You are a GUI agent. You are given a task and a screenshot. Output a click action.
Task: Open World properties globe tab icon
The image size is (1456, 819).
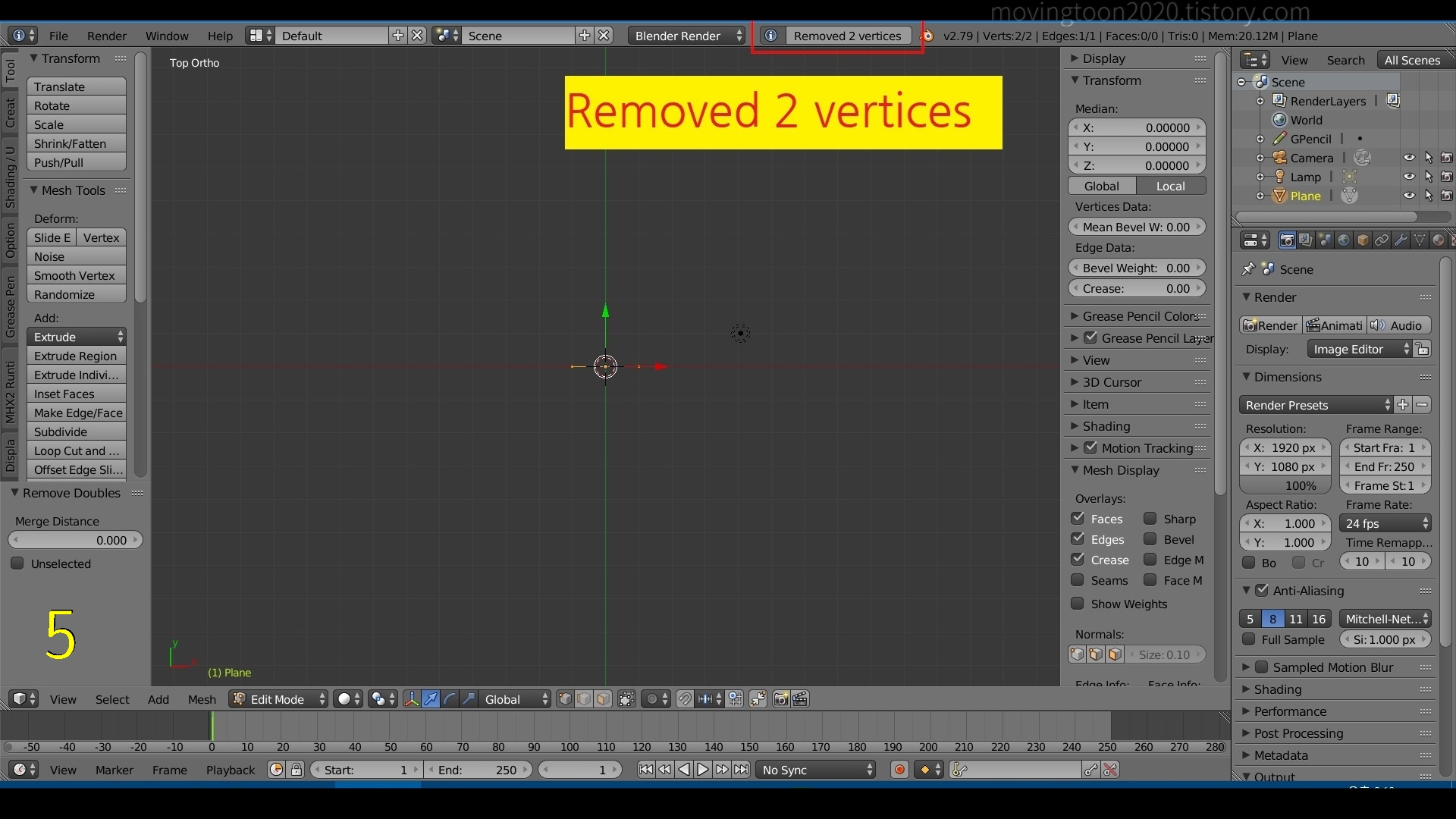[x=1344, y=240]
